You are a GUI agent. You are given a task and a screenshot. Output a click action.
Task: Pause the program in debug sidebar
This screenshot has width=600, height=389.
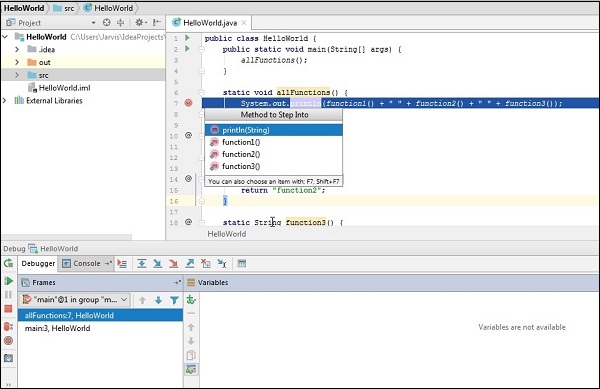click(x=8, y=295)
